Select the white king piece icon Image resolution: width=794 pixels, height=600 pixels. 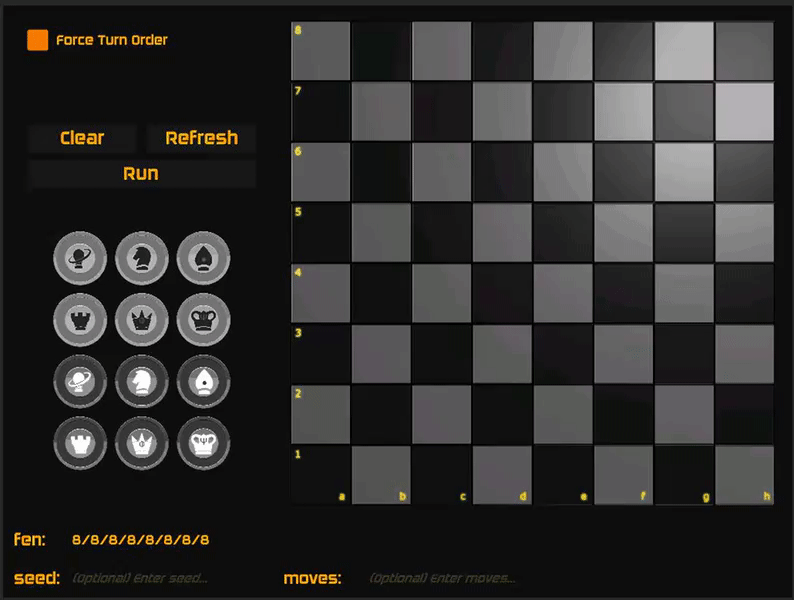203,443
